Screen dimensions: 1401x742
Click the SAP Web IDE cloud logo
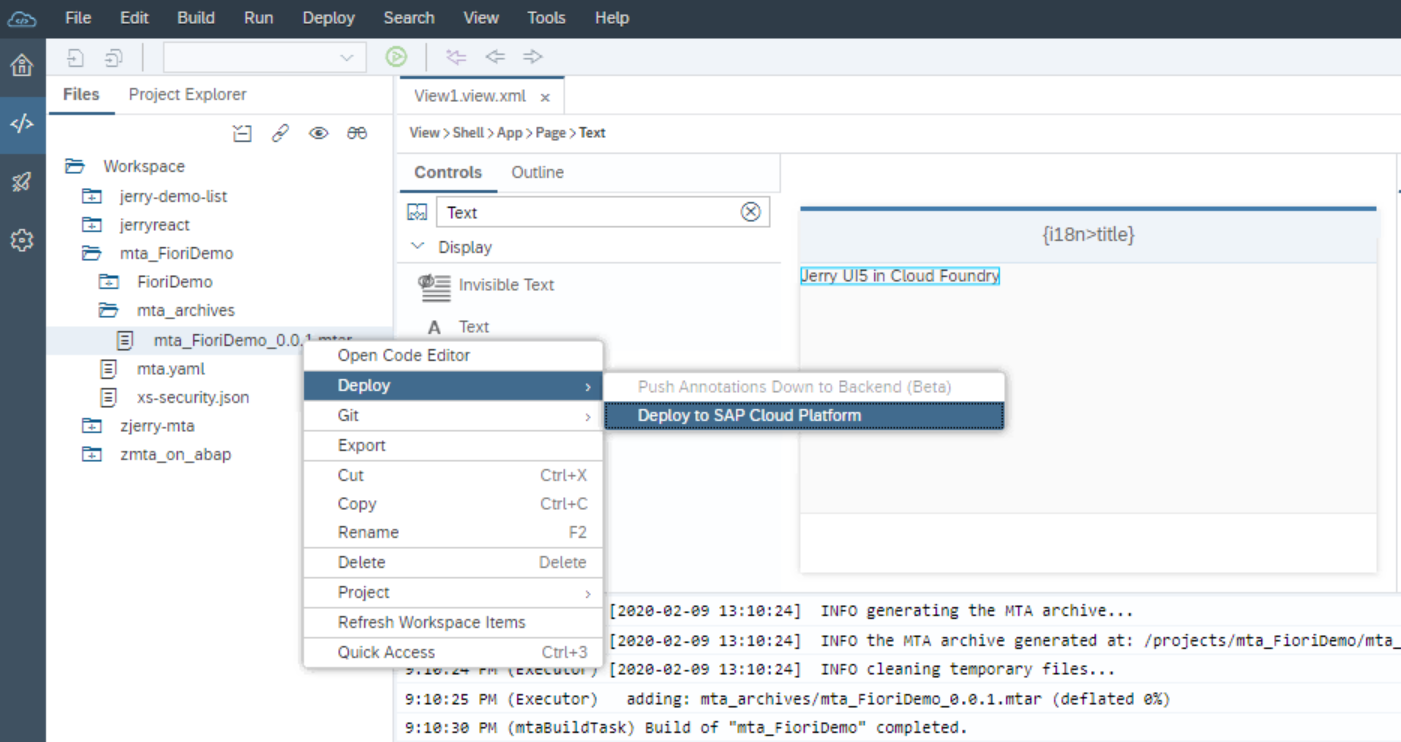click(22, 18)
